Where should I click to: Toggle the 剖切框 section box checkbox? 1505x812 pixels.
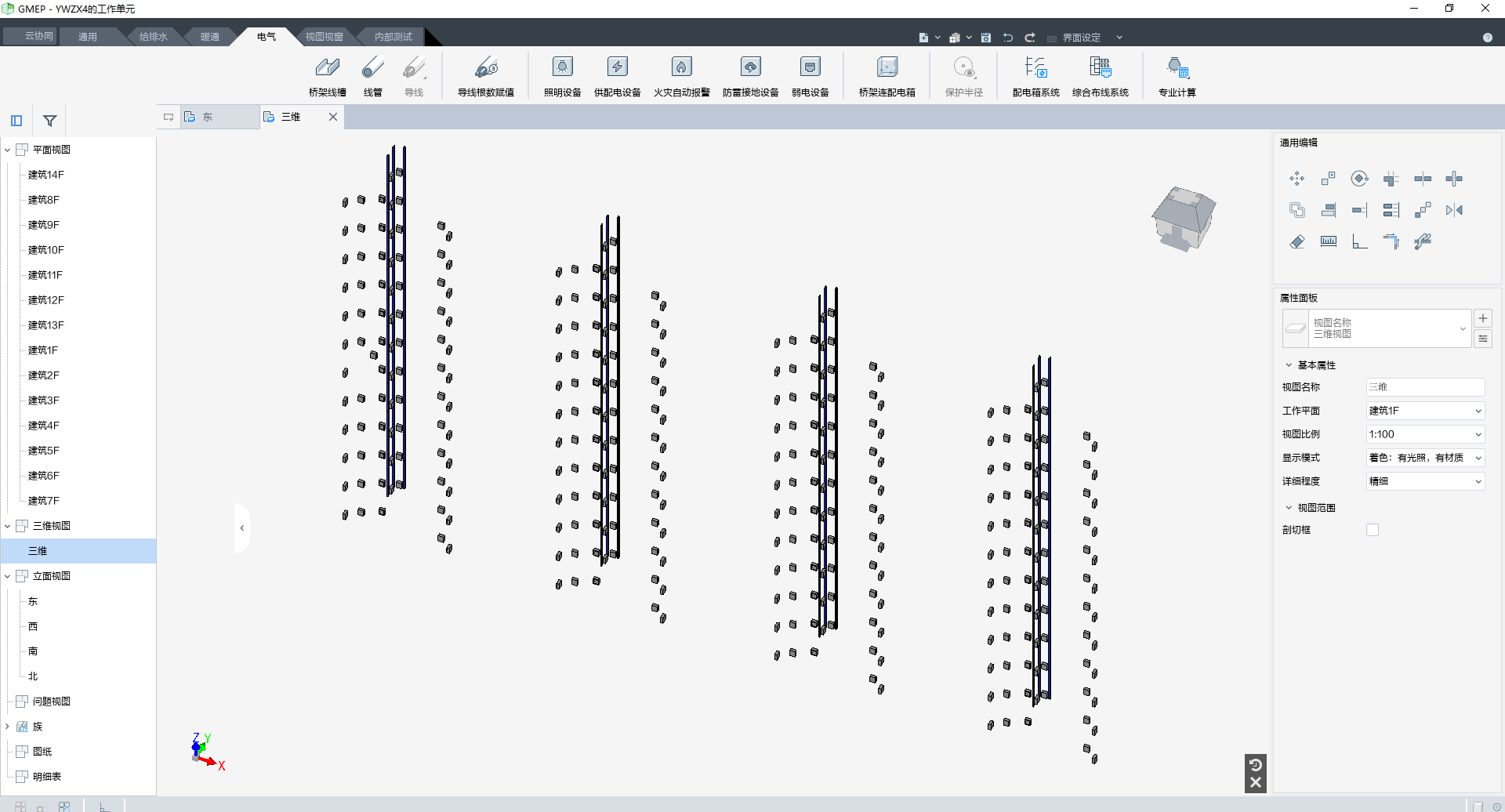(x=1372, y=530)
